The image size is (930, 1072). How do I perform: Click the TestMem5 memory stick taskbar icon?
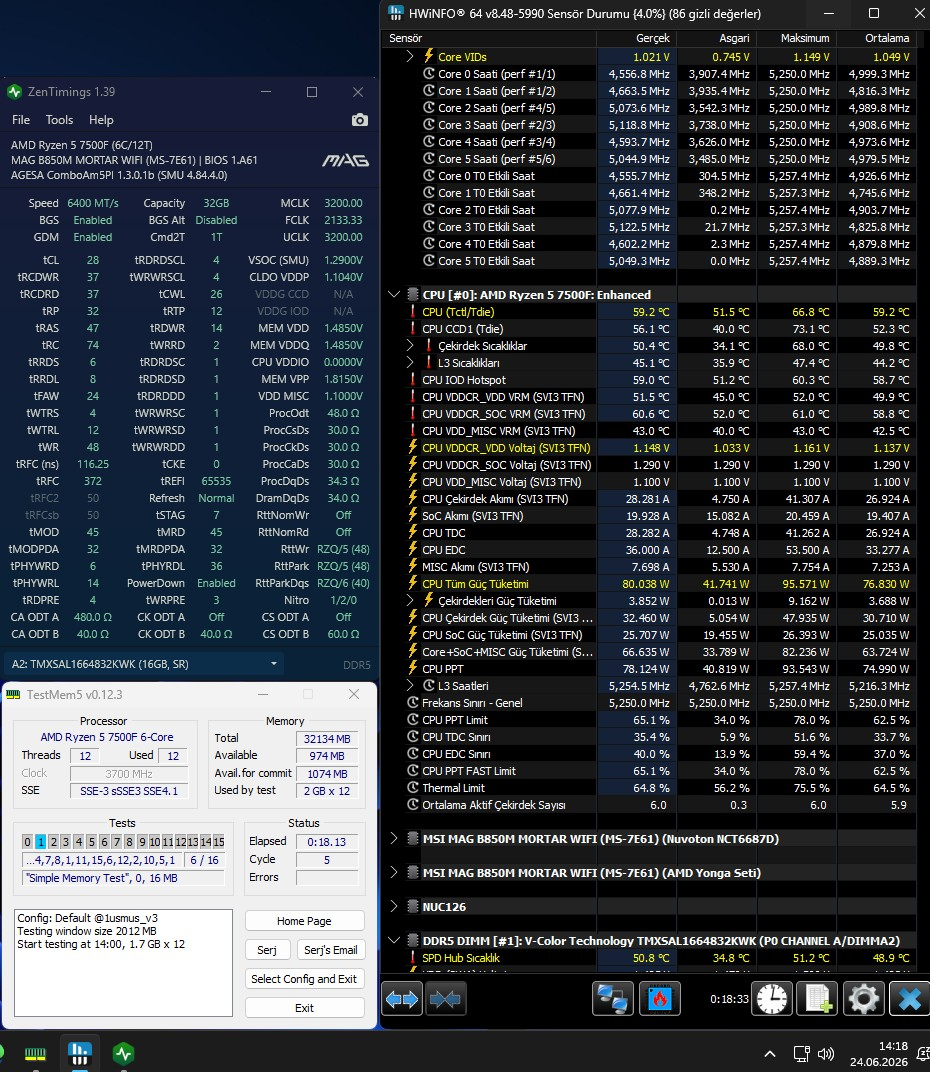35,1054
